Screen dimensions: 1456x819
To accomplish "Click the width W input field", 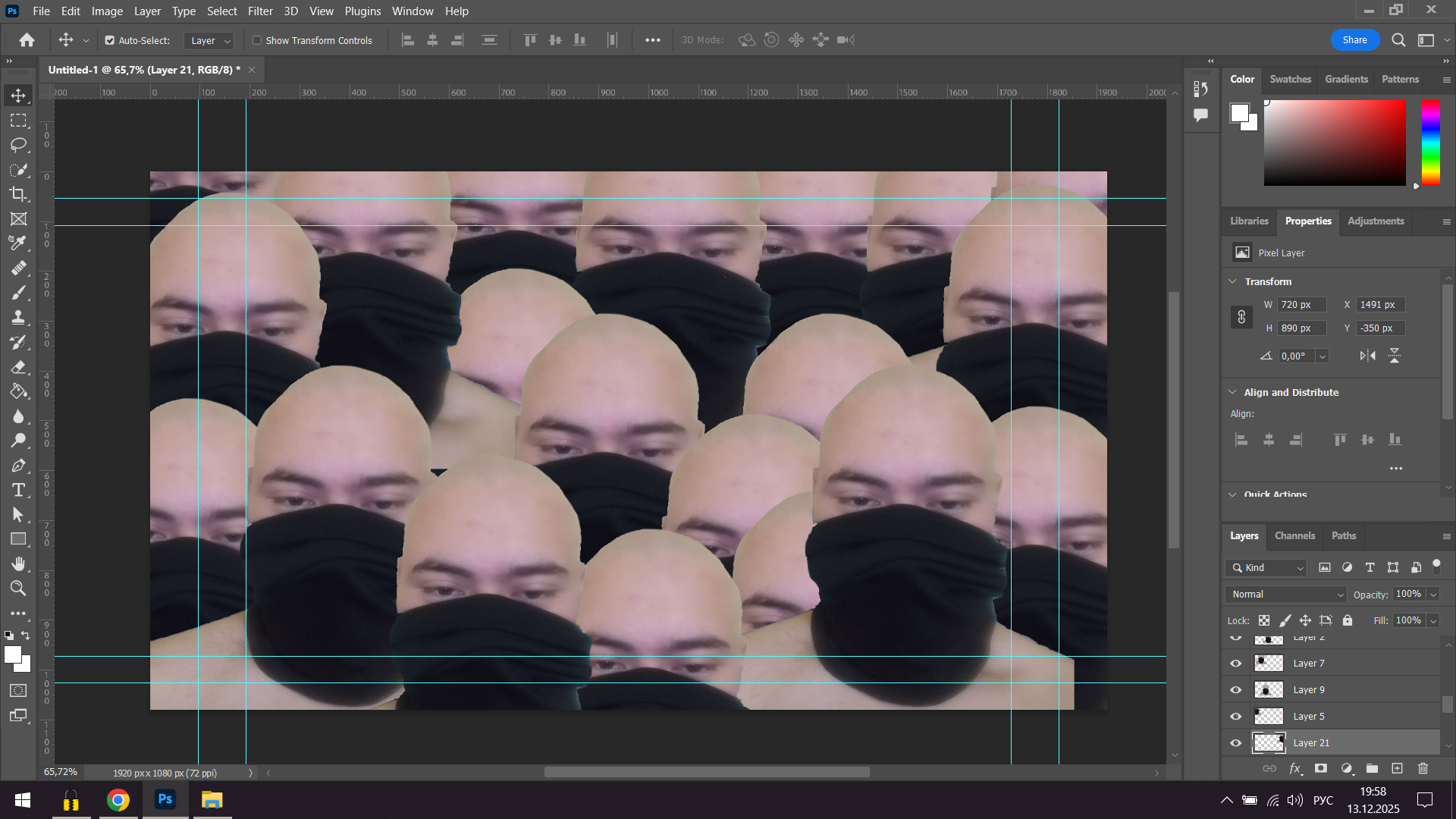I will pyautogui.click(x=1301, y=305).
